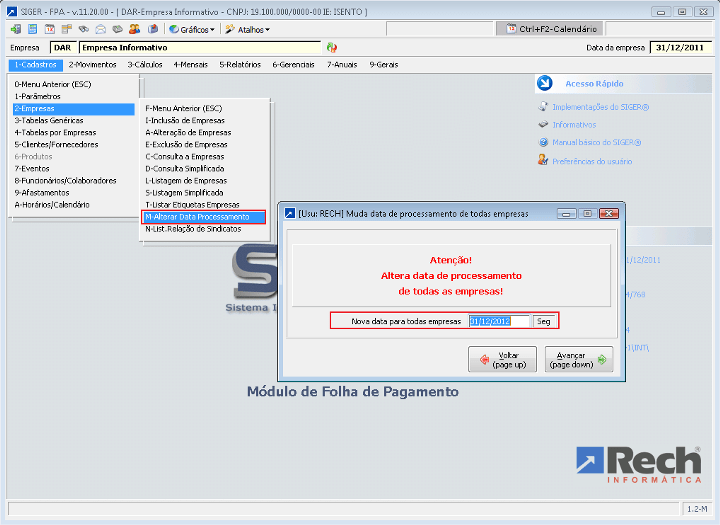Click the Ctrl+F2-Calendário button
This screenshot has height=525, width=720.
550,29
